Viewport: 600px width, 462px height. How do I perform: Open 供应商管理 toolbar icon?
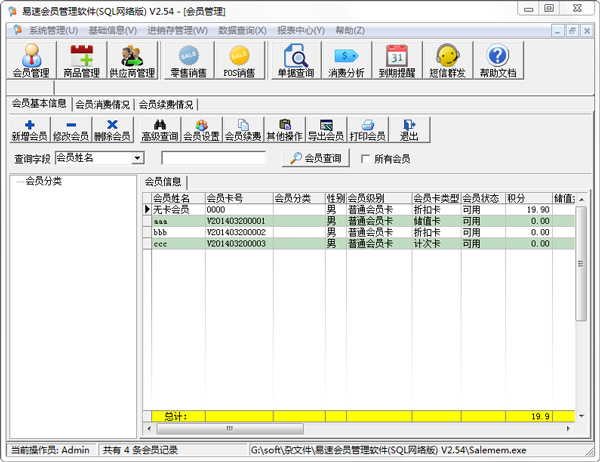point(132,60)
